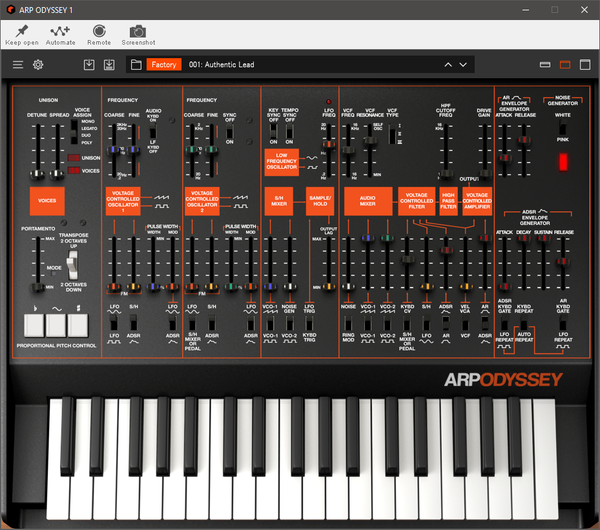The width and height of the screenshot is (600, 530).
Task: Click the Voltage Controlled Amplifier block
Action: (477, 201)
